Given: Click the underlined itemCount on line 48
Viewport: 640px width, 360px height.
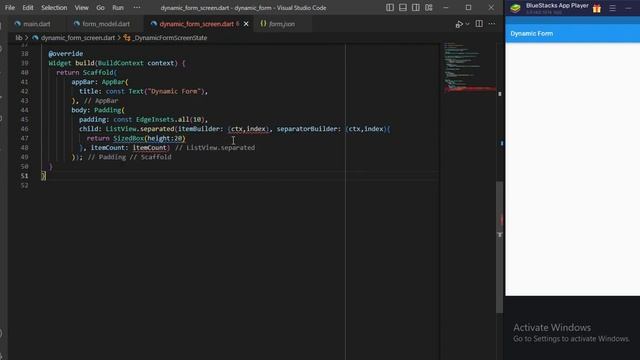Looking at the screenshot, I should (x=149, y=148).
